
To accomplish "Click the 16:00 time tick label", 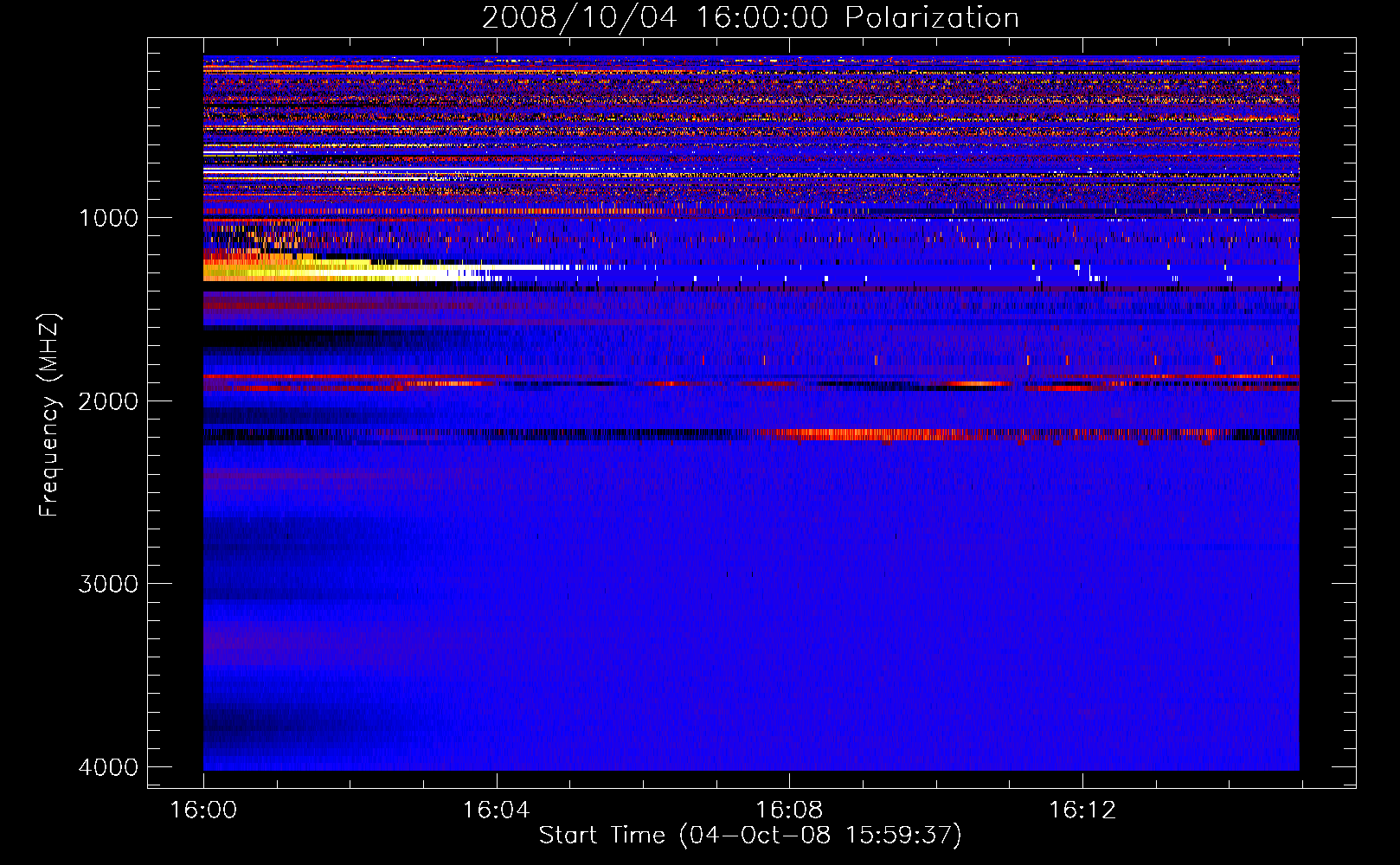I will coord(203,810).
